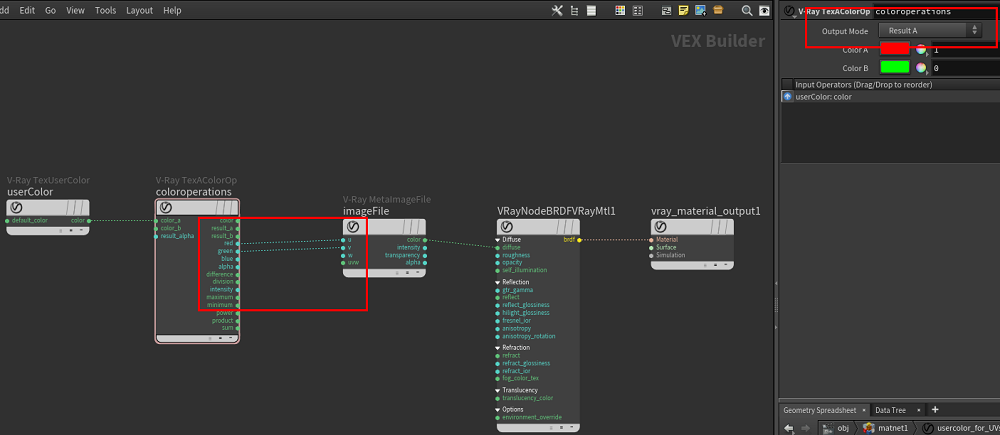Switch to the Data Tree tab
Image resolution: width=1000 pixels, height=435 pixels.
[890, 410]
